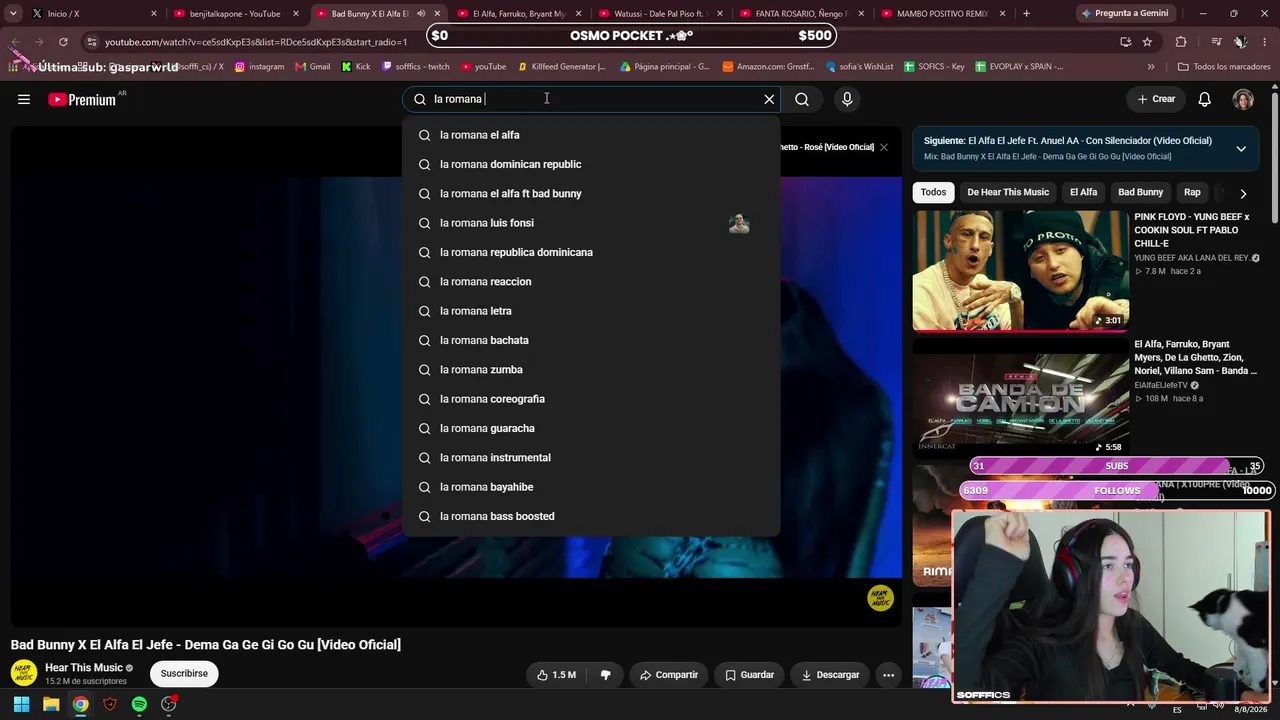Close the Inicio / X tab

[154, 14]
